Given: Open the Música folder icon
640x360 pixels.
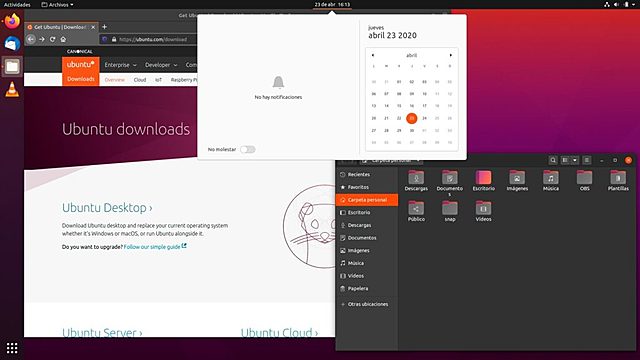Looking at the screenshot, I should click(551, 181).
